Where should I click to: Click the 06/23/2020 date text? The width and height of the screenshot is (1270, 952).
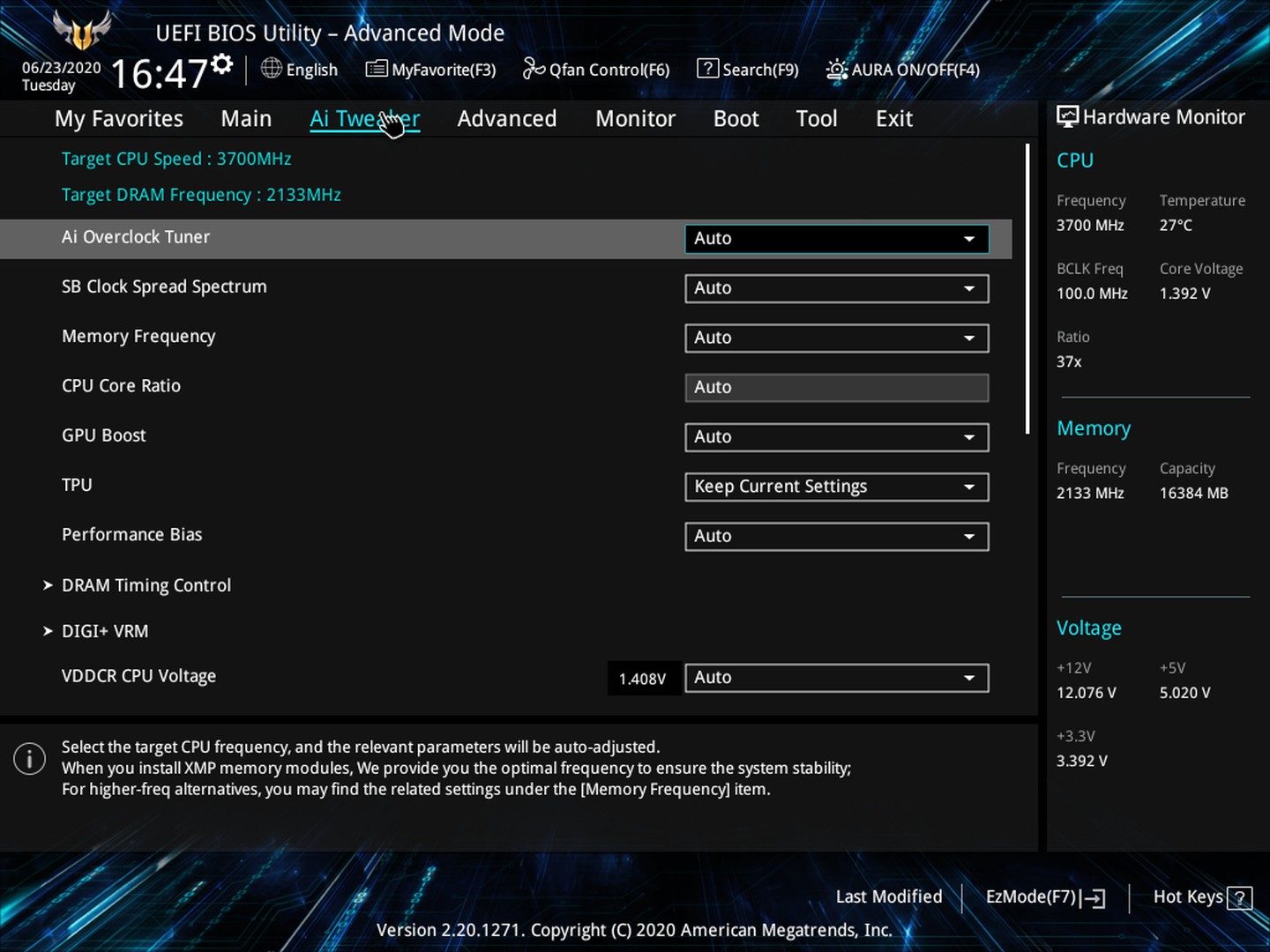click(62, 67)
